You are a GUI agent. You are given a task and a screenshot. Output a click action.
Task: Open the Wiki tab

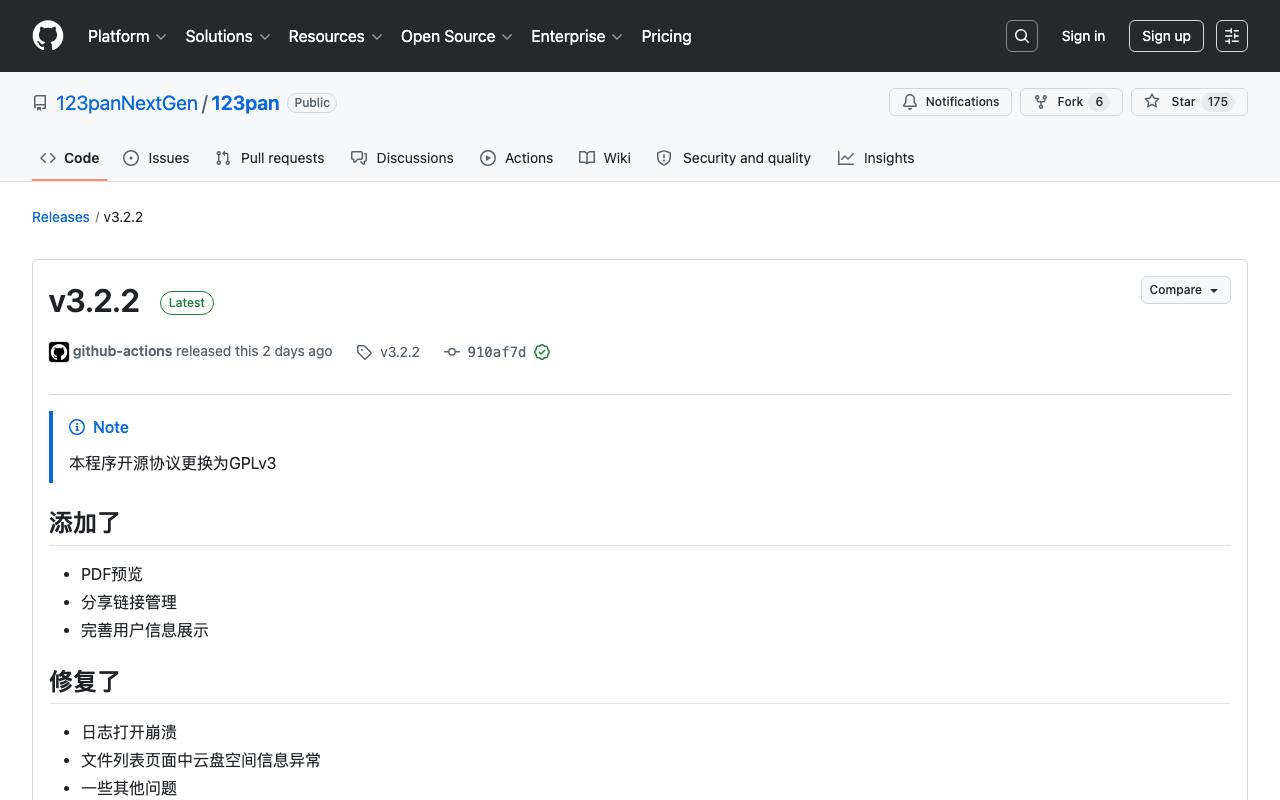point(605,158)
